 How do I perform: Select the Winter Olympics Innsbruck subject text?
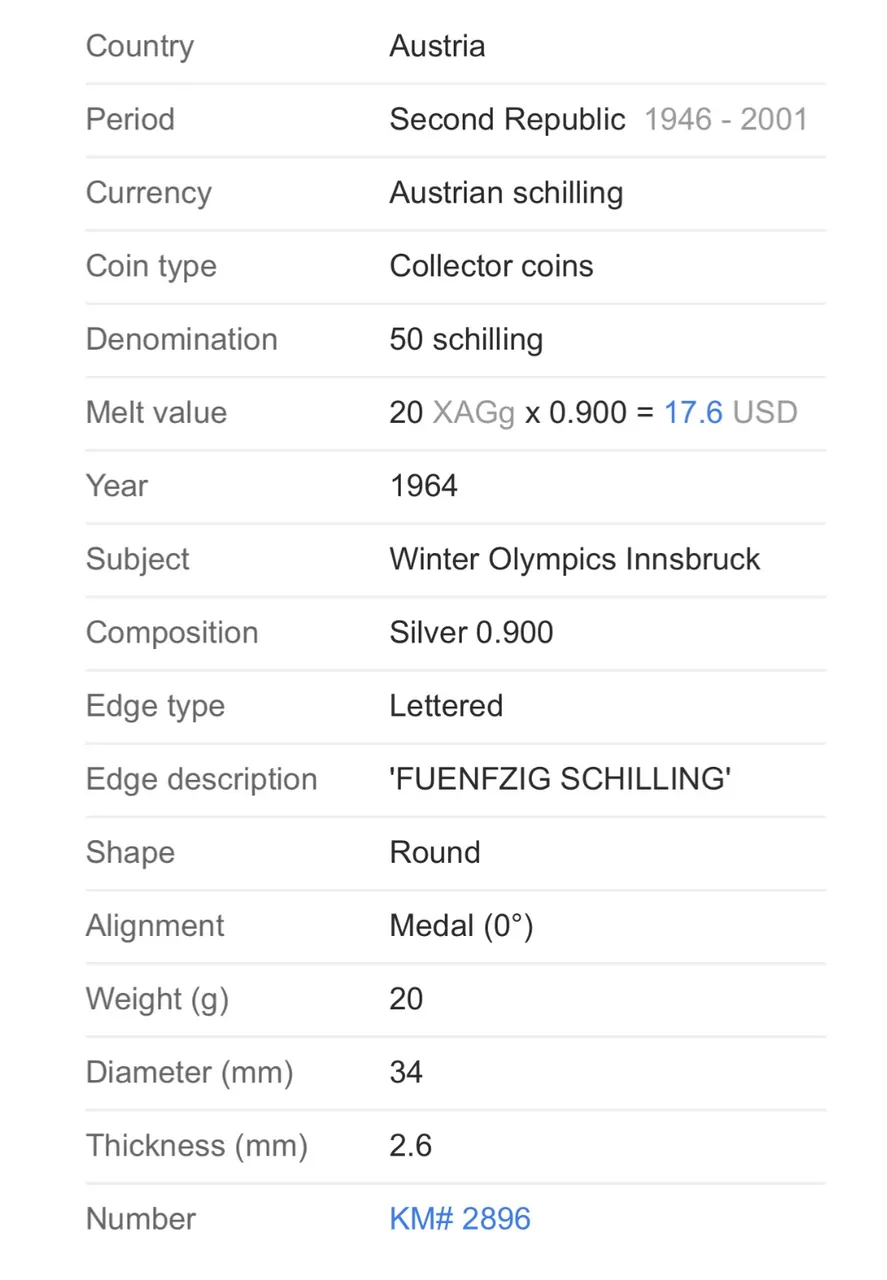point(575,559)
